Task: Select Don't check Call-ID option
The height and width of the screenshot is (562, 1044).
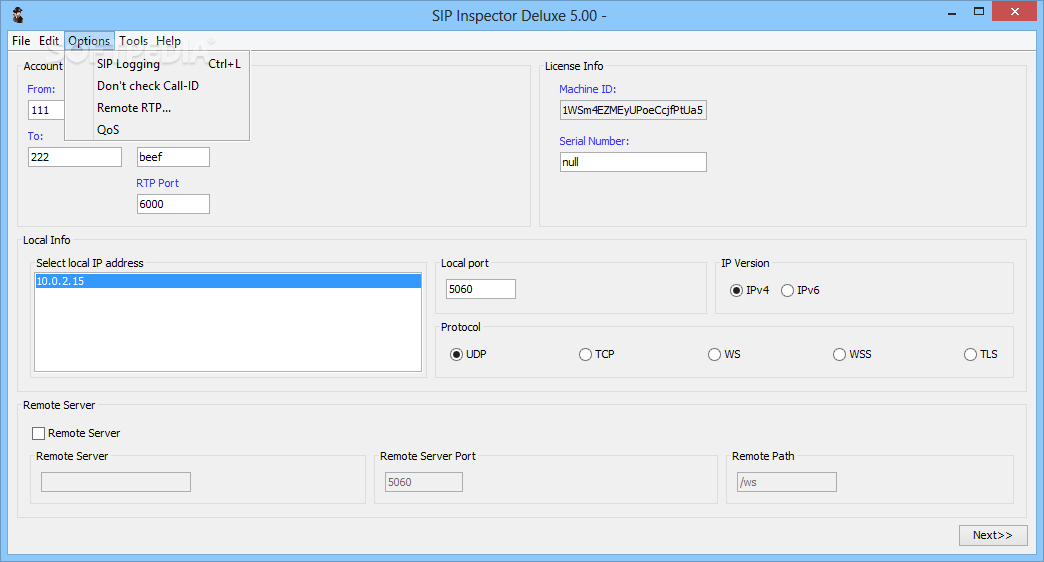Action: click(x=157, y=86)
